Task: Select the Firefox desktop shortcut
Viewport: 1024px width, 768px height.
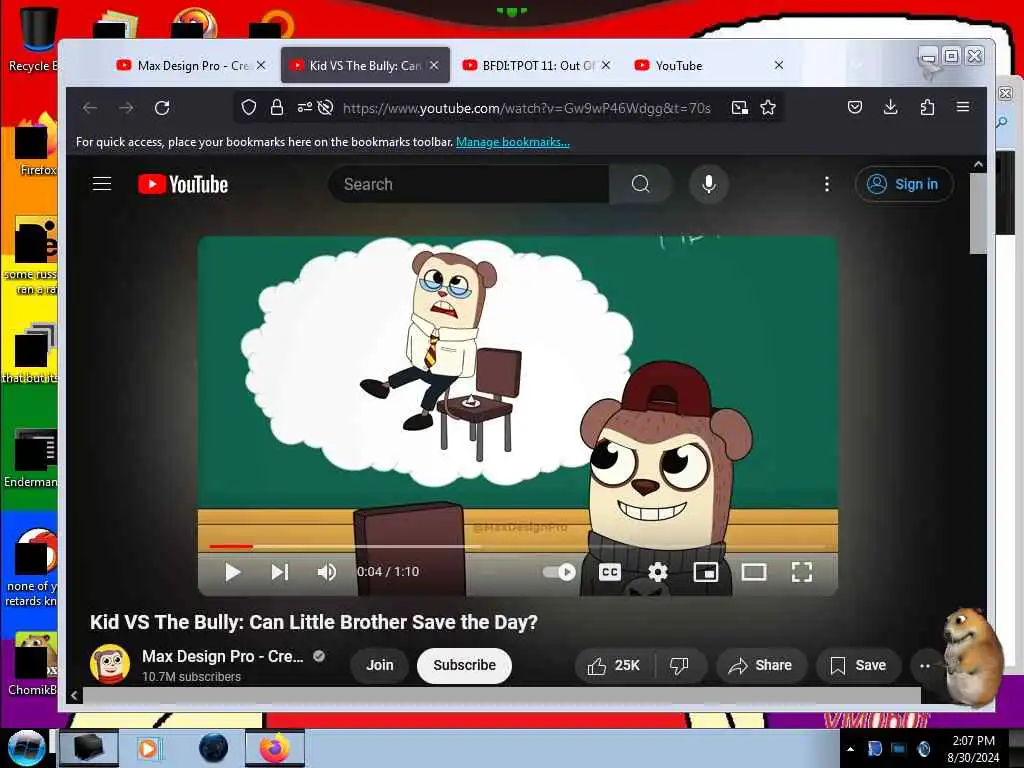Action: pyautogui.click(x=34, y=145)
